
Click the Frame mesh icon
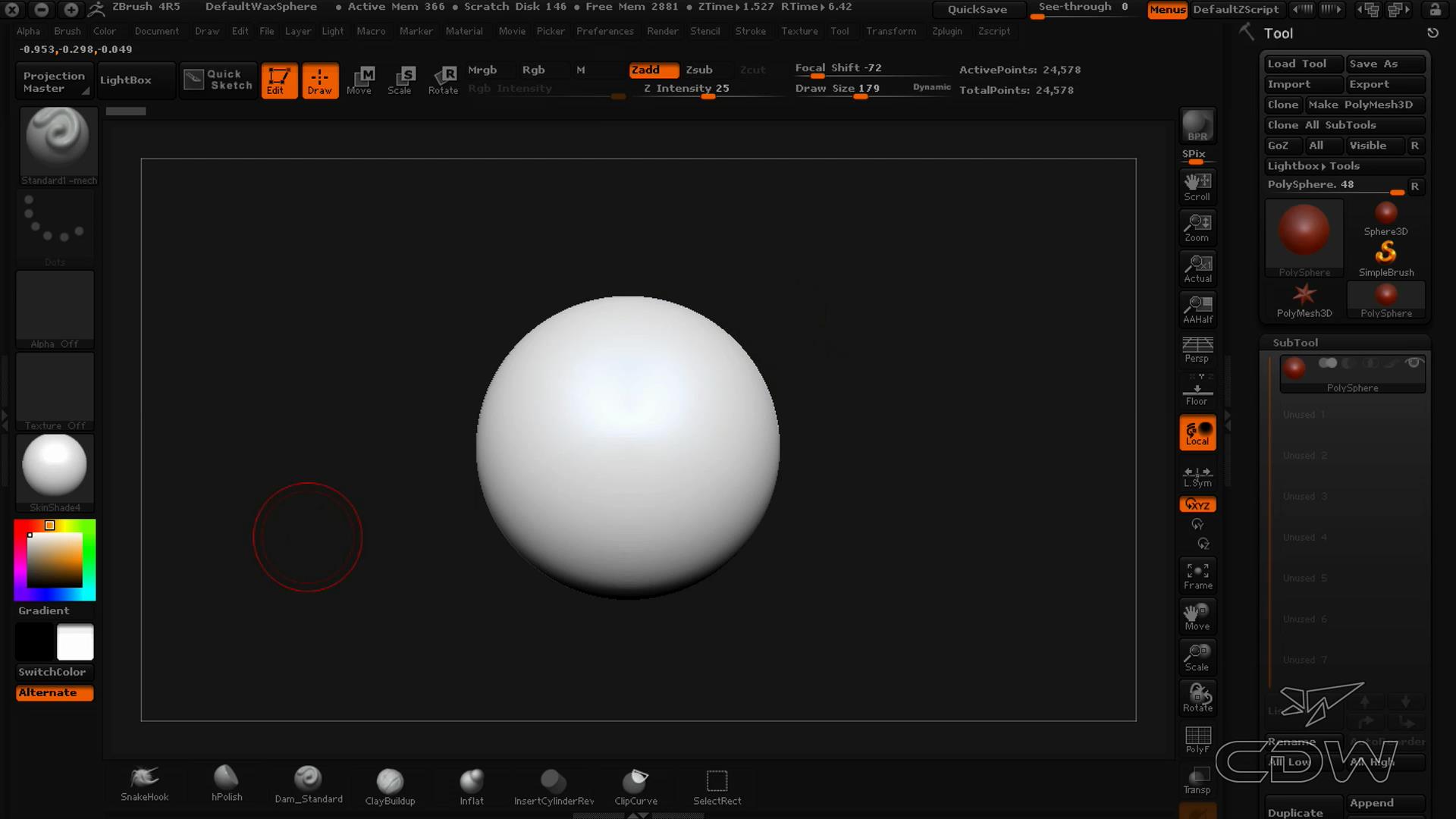pos(1197,576)
